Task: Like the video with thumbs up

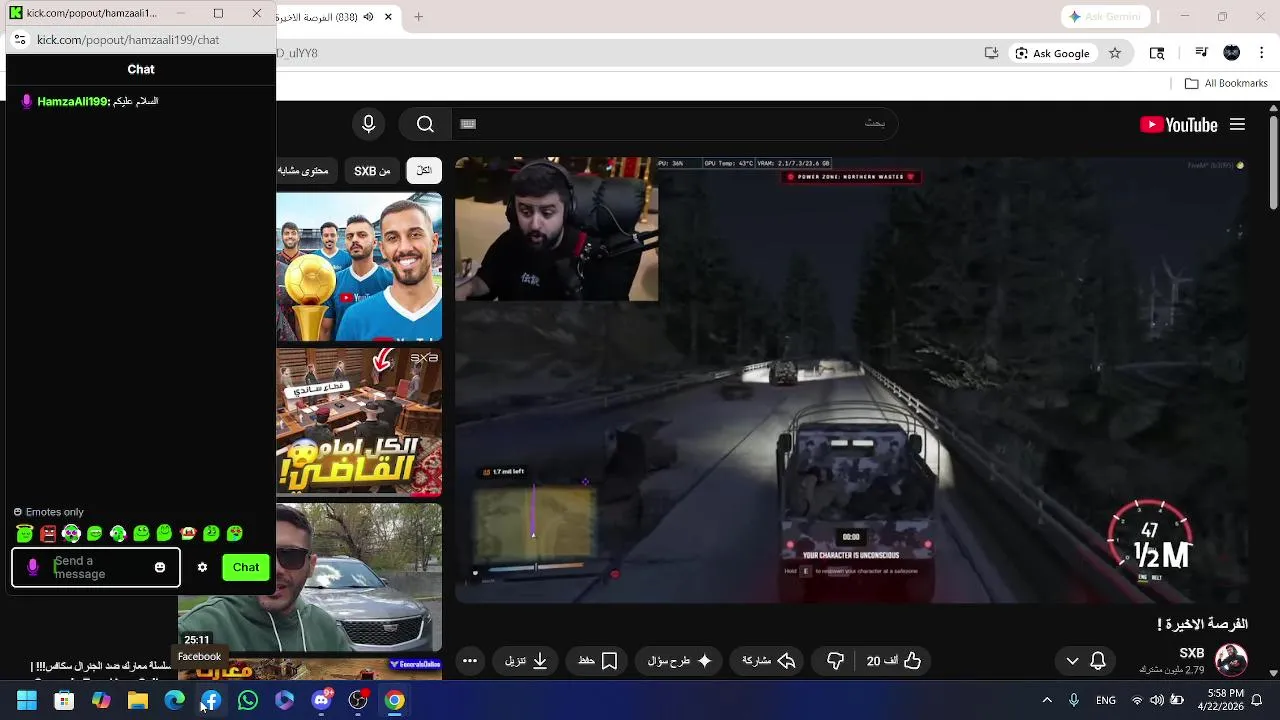Action: tap(894, 661)
